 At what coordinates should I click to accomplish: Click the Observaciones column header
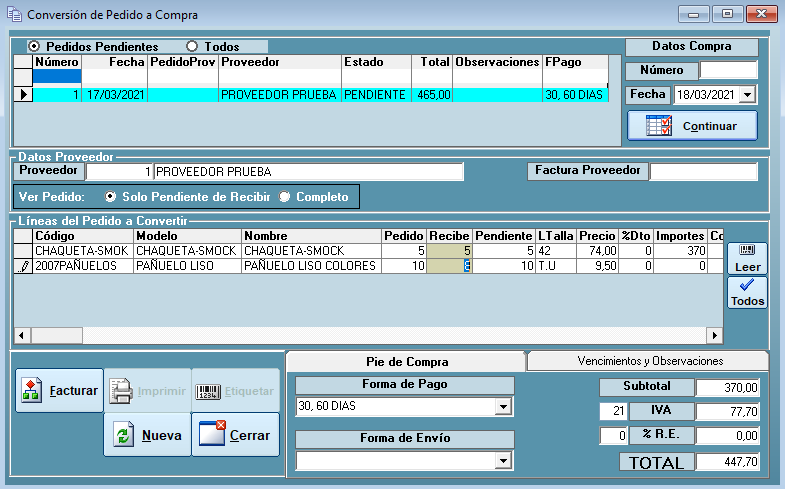point(497,62)
